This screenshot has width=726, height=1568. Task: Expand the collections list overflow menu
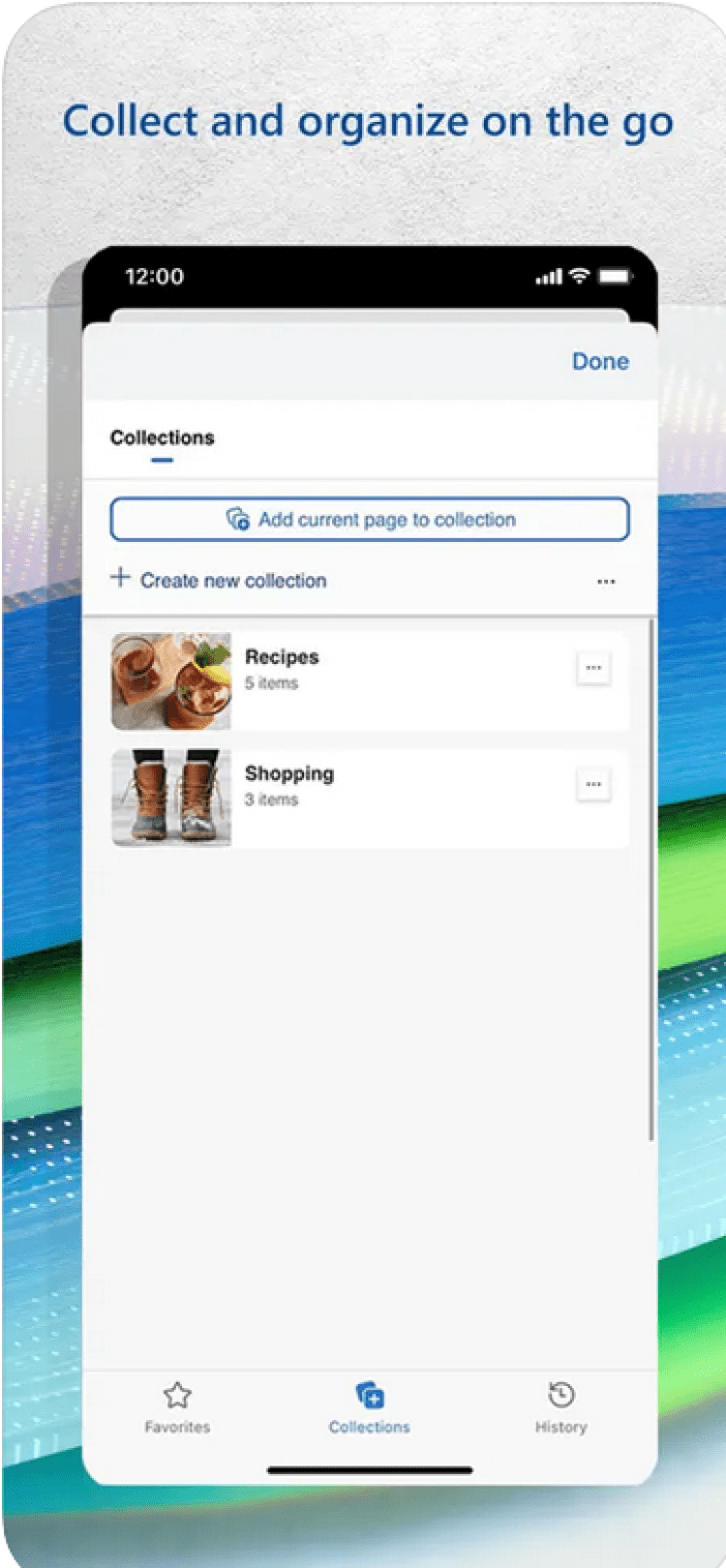[x=606, y=582]
